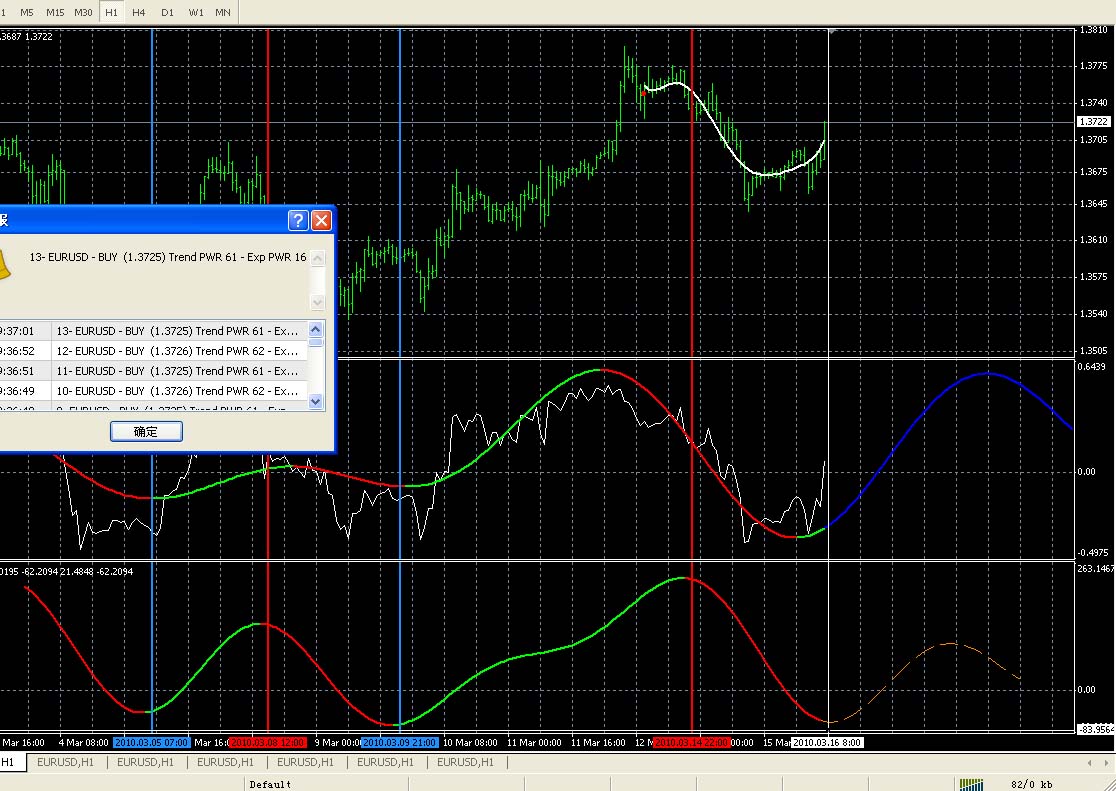Click alert list scroll up arrow
Viewport: 1116px width, 791px height.
(x=315, y=329)
